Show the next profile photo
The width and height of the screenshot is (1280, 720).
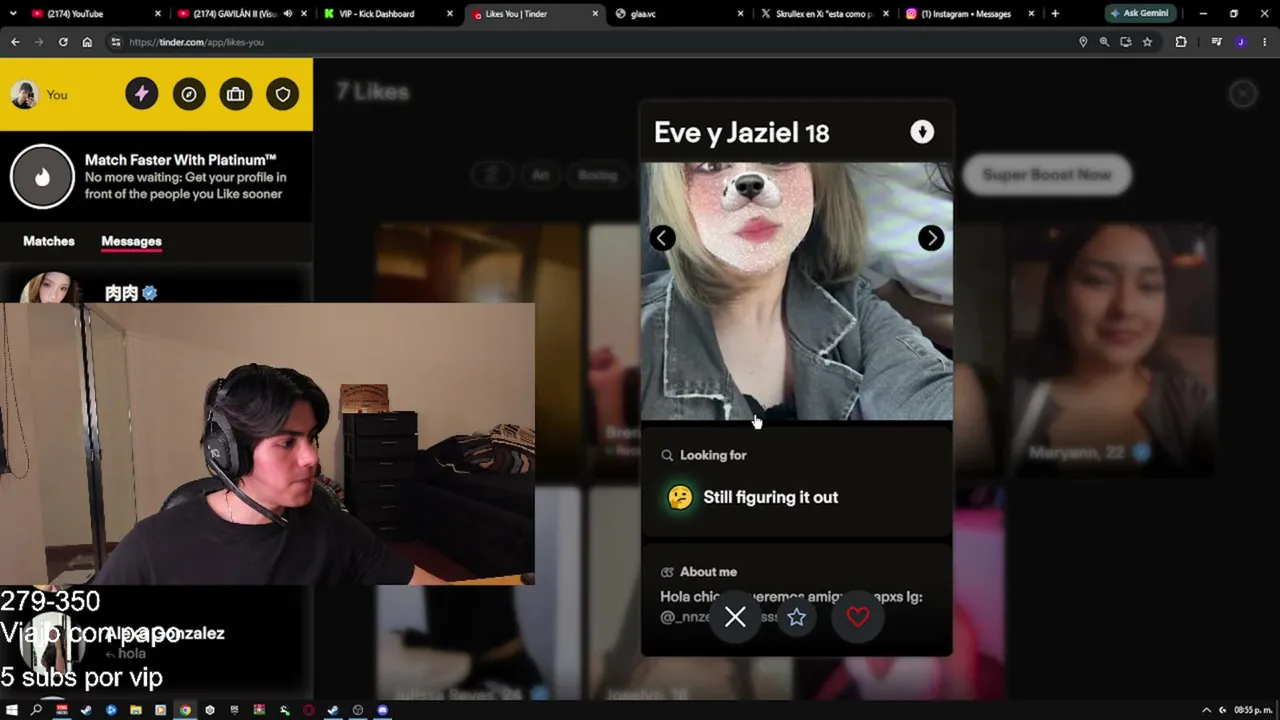931,237
